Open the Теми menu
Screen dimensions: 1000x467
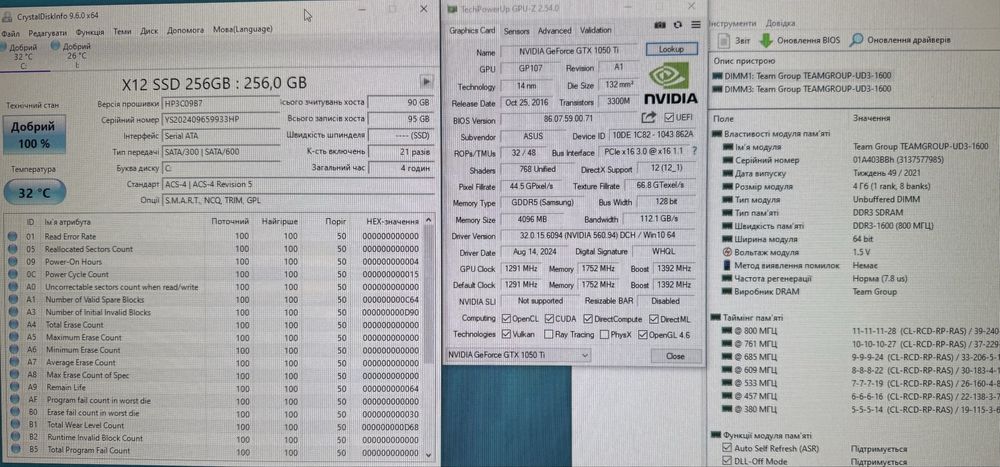tap(122, 31)
